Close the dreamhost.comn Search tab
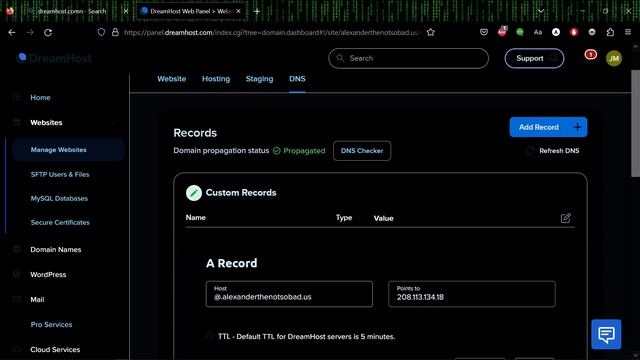The width and height of the screenshot is (640, 360). (126, 11)
